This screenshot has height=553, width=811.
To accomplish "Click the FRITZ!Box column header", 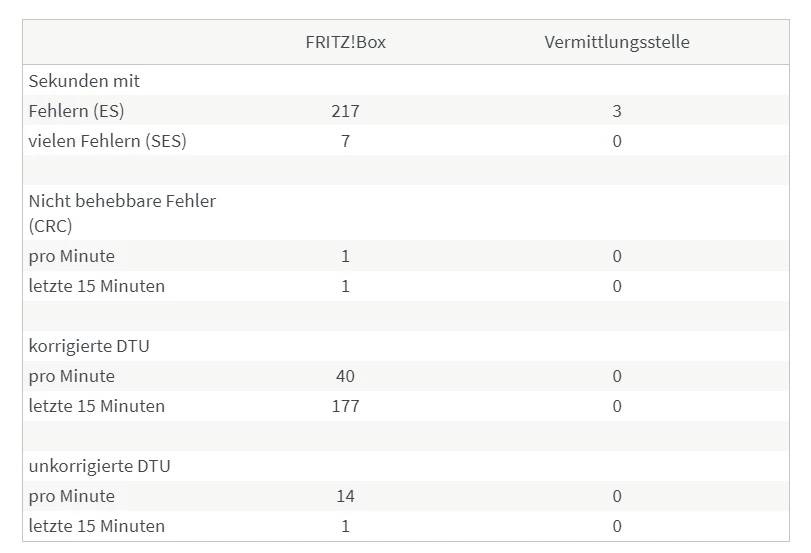I will (x=346, y=42).
